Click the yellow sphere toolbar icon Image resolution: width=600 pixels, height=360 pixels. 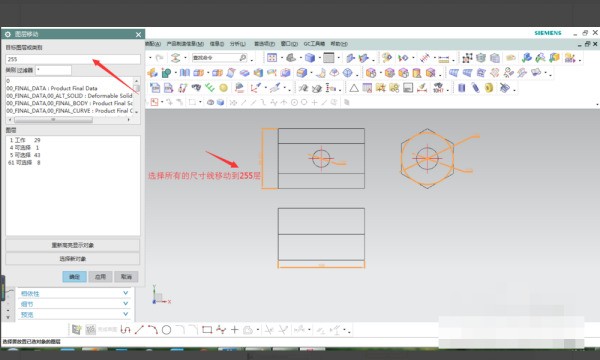pyautogui.click(x=223, y=88)
